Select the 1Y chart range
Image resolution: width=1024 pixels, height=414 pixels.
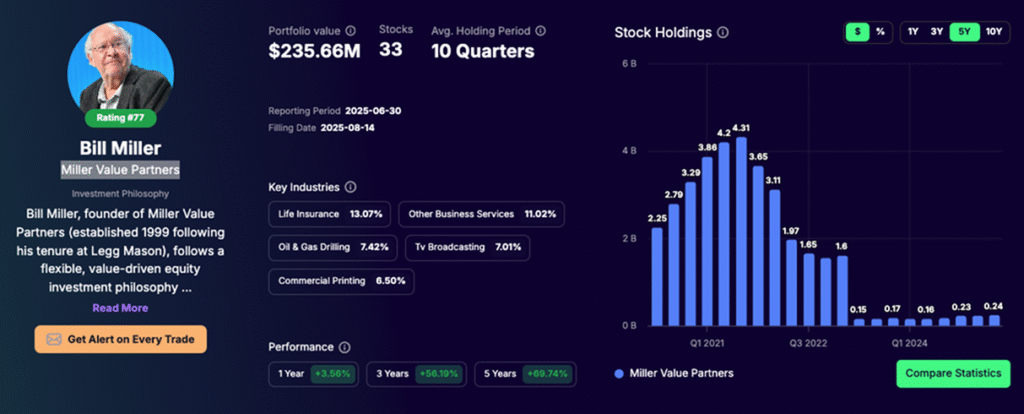[914, 32]
